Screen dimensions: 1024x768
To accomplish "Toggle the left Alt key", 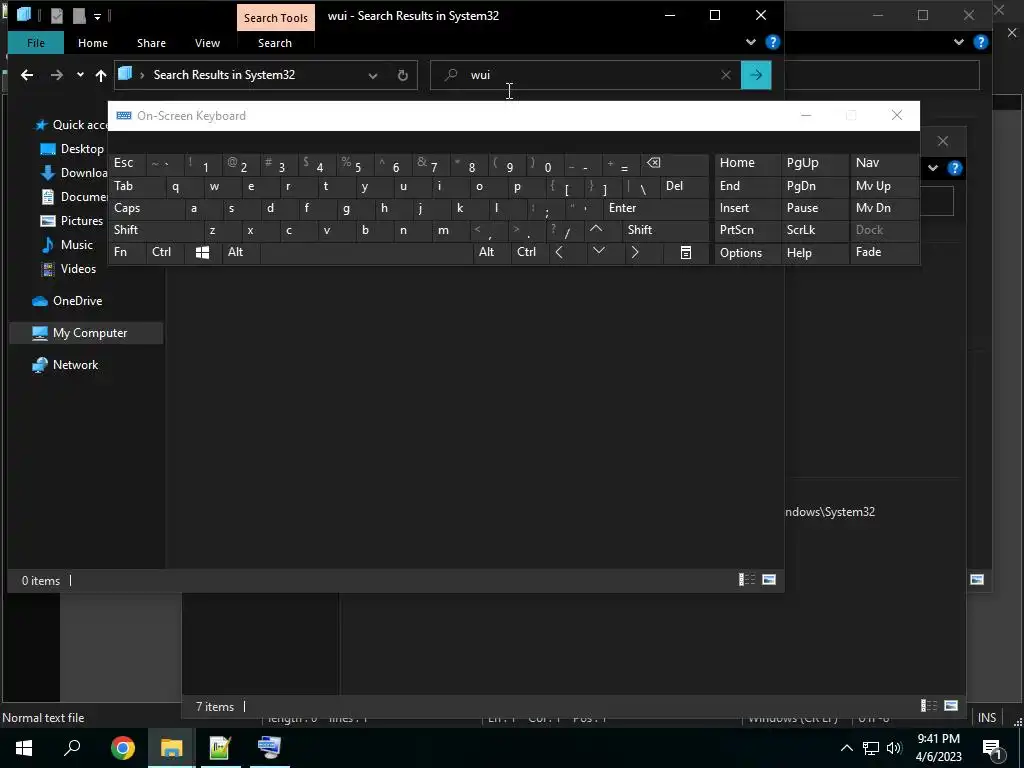I will click(x=241, y=253).
